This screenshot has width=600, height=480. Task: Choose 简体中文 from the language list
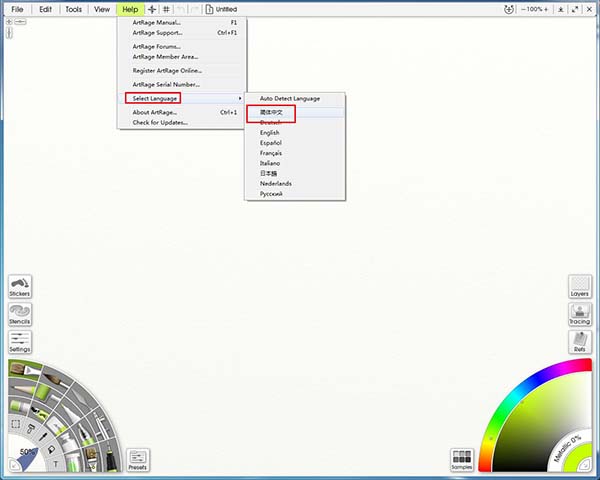click(x=273, y=111)
